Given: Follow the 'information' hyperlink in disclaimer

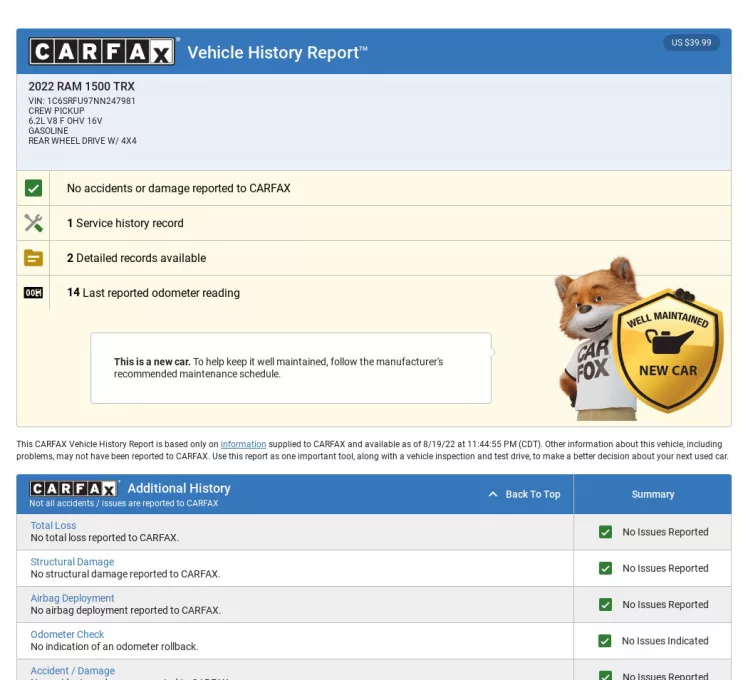Looking at the screenshot, I should [243, 444].
